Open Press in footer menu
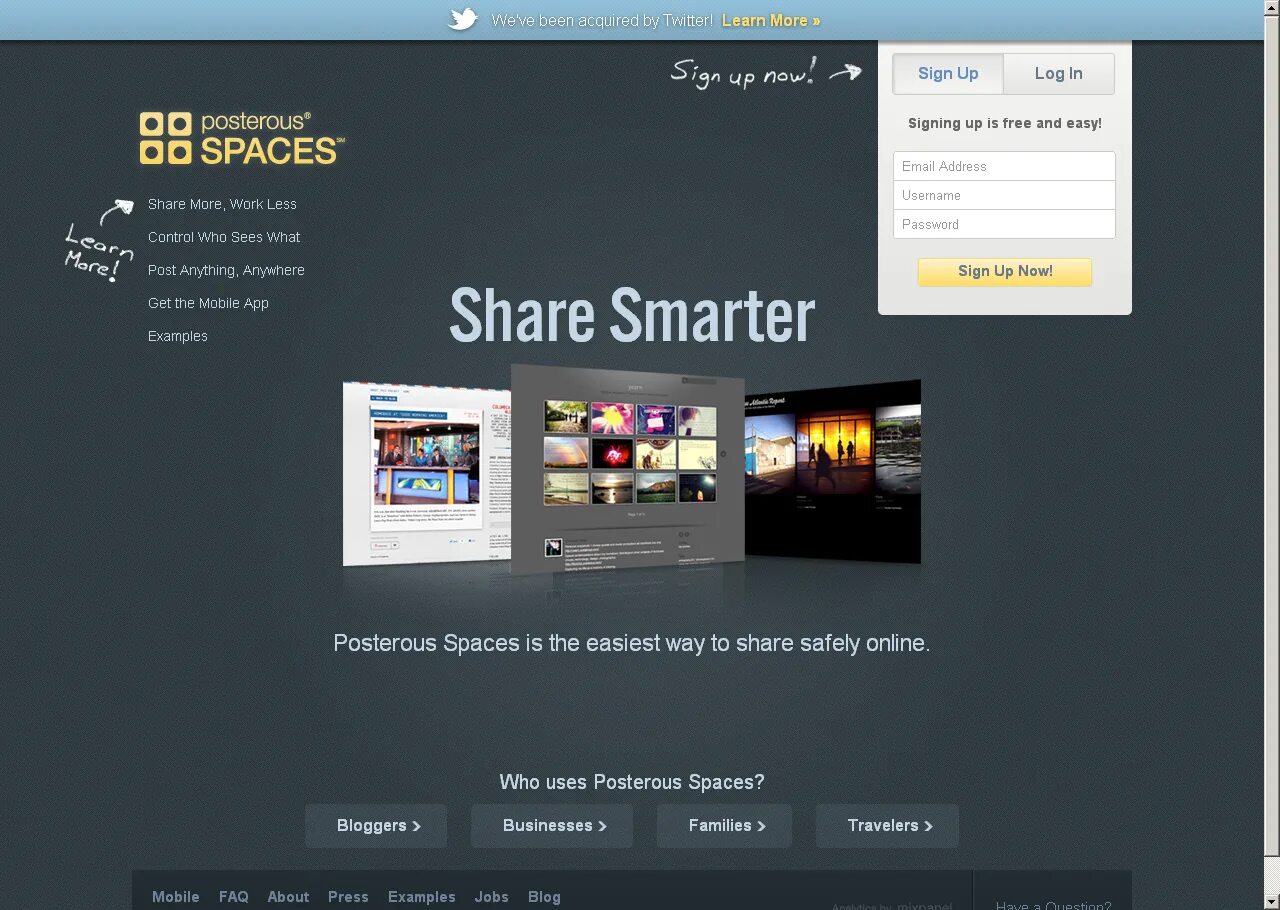The image size is (1280, 910). [348, 897]
